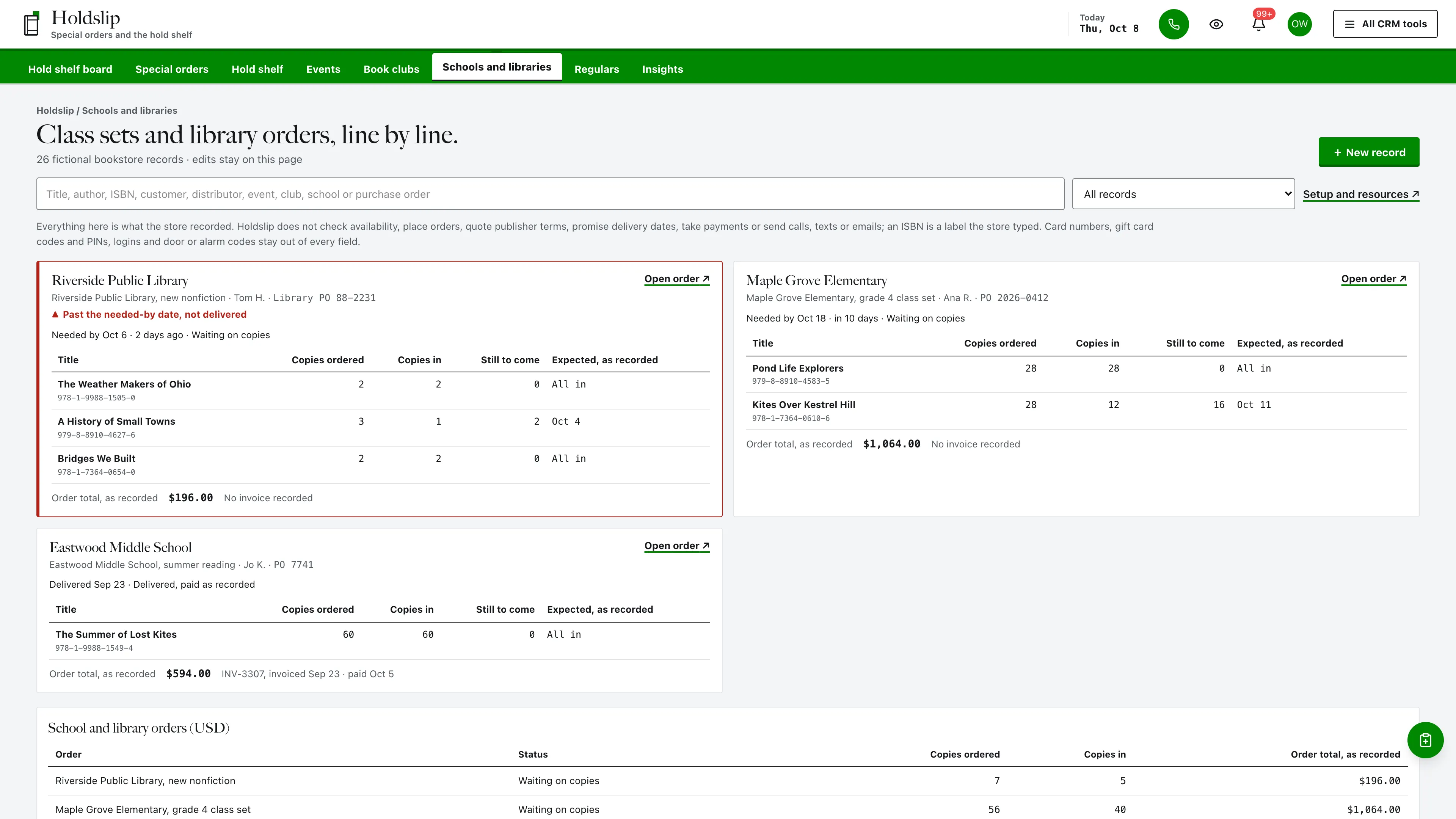The image size is (1456, 819).
Task: Click the $1,064.00 Maple Grove card total
Action: coord(891,444)
